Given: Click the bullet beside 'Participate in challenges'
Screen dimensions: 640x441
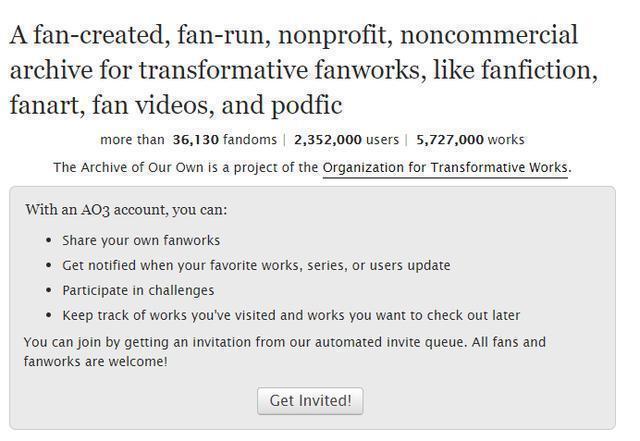Looking at the screenshot, I should 50,291.
